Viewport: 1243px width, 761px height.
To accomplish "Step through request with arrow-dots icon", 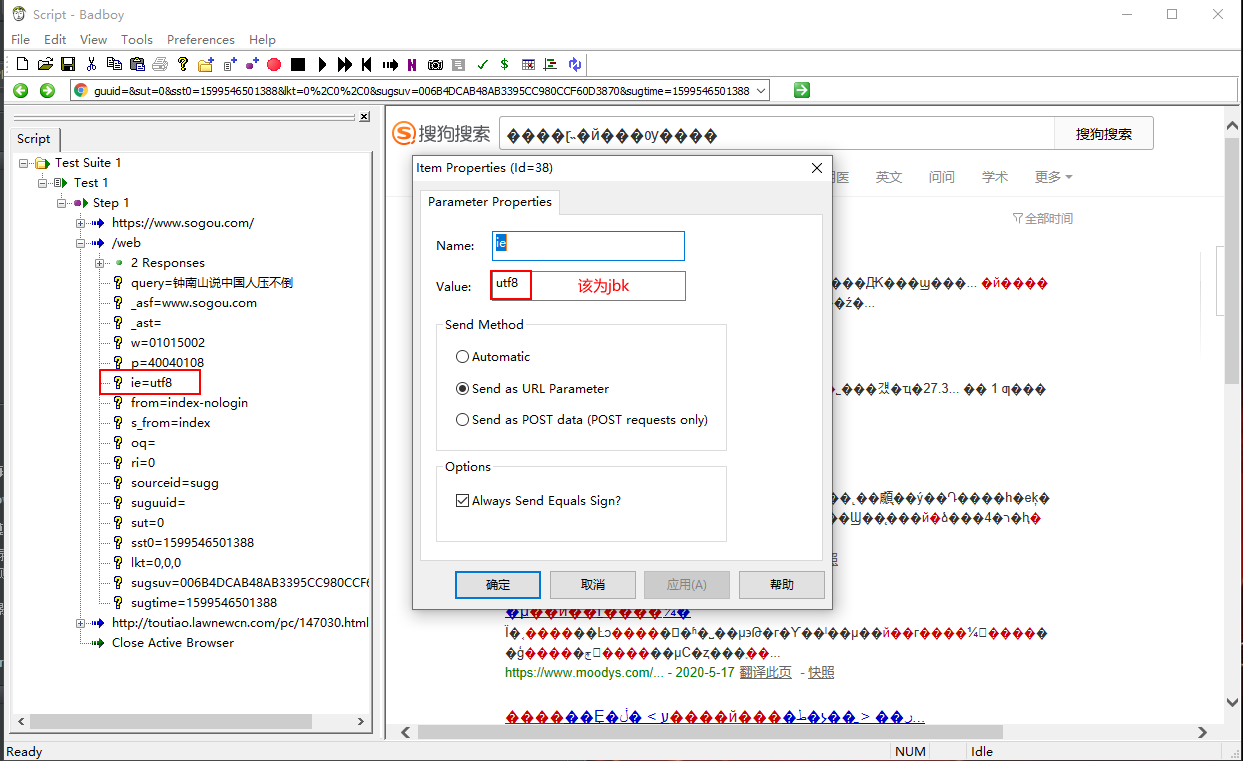I will pyautogui.click(x=390, y=64).
